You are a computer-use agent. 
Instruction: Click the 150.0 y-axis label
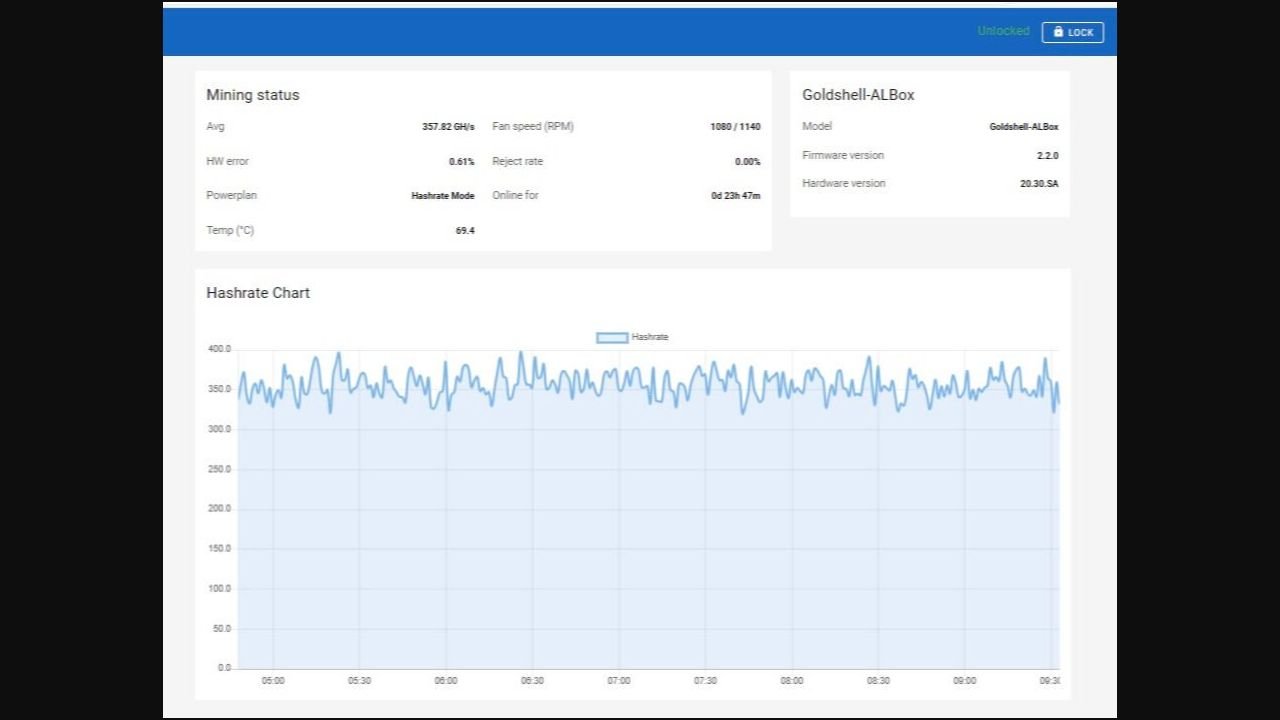point(219,548)
